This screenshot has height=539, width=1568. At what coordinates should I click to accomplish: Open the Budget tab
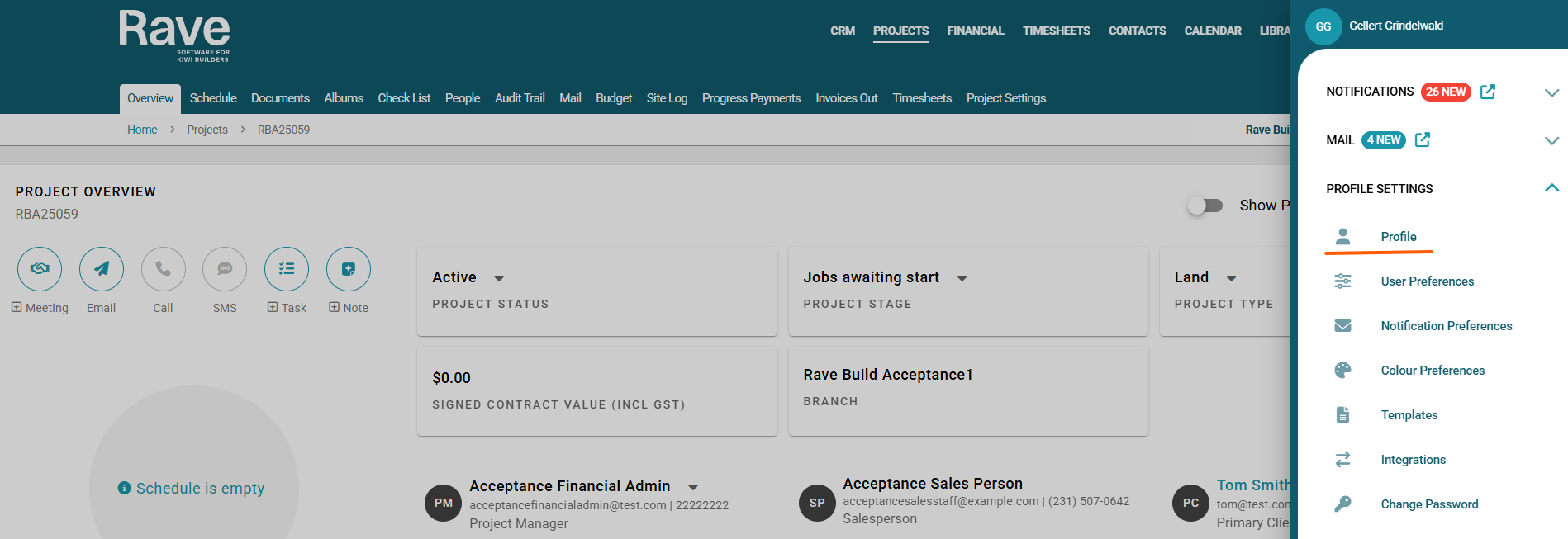pos(614,98)
